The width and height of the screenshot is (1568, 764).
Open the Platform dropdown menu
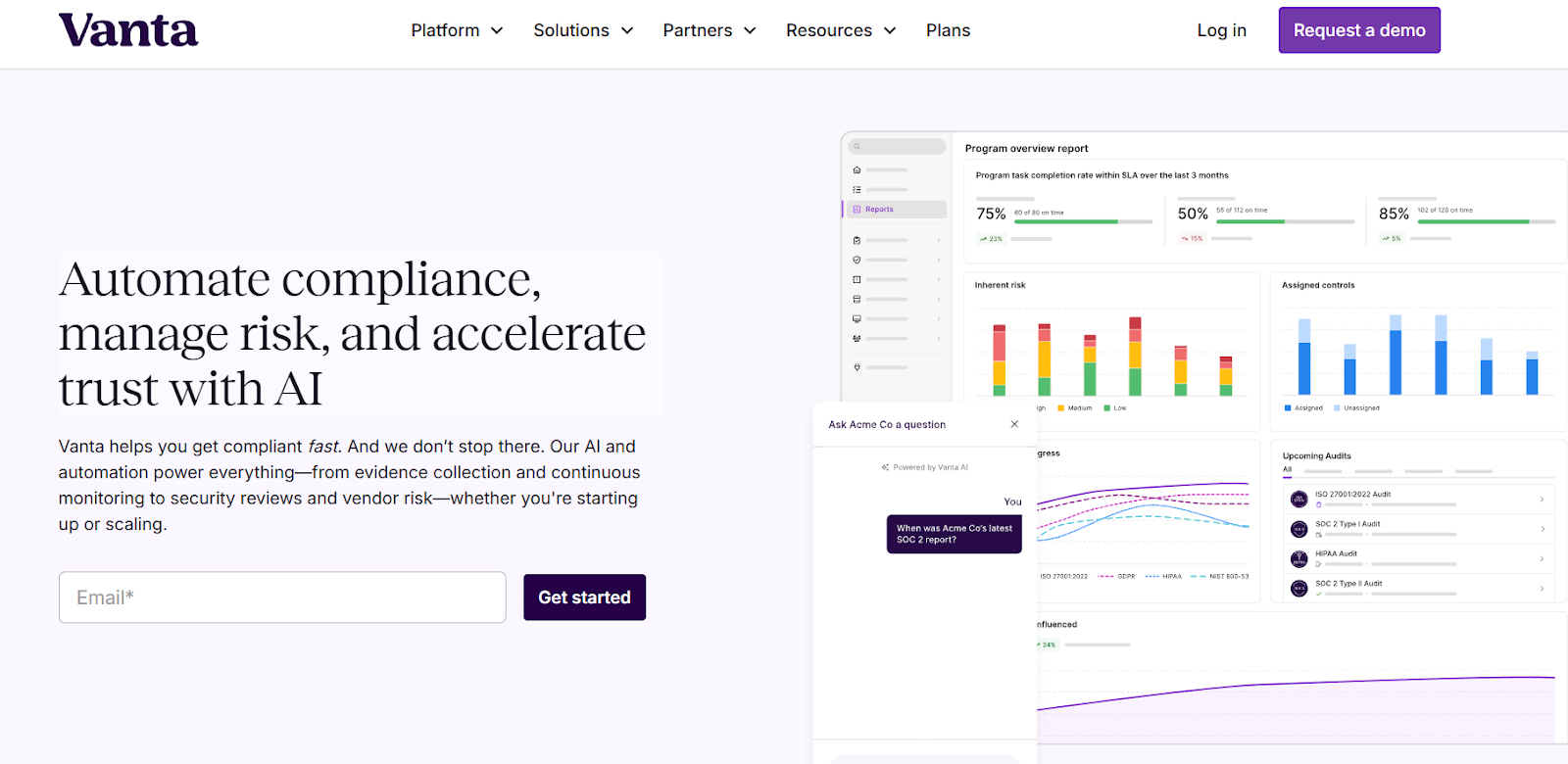457,30
